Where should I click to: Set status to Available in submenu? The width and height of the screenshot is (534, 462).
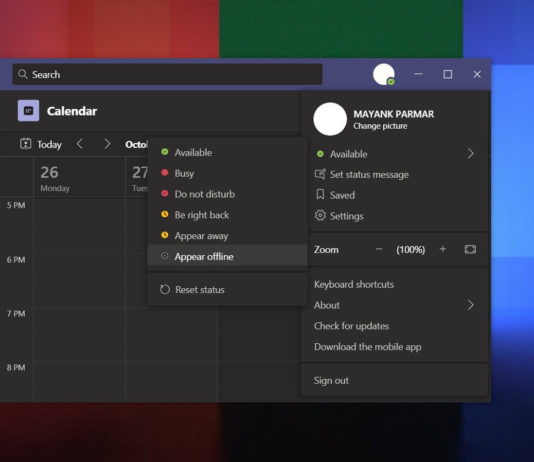227,153
